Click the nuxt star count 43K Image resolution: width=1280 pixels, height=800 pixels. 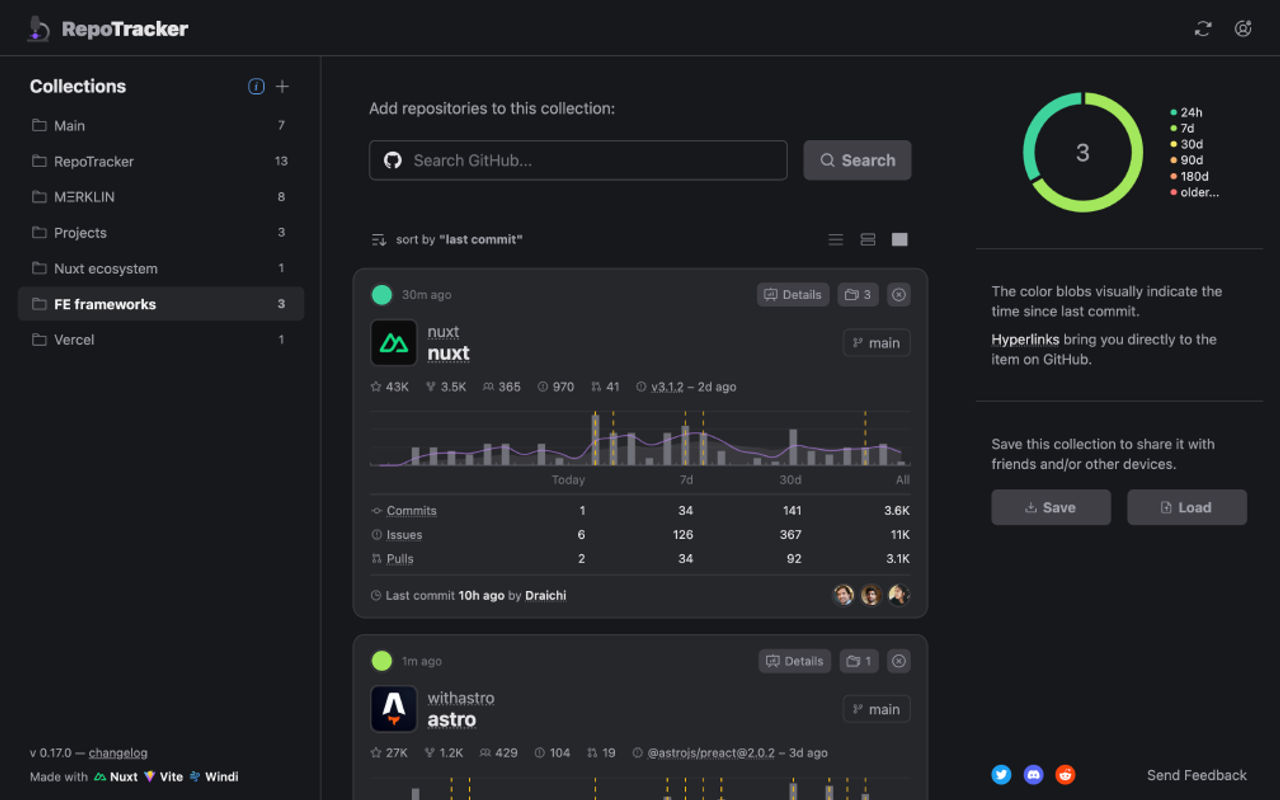pos(389,387)
